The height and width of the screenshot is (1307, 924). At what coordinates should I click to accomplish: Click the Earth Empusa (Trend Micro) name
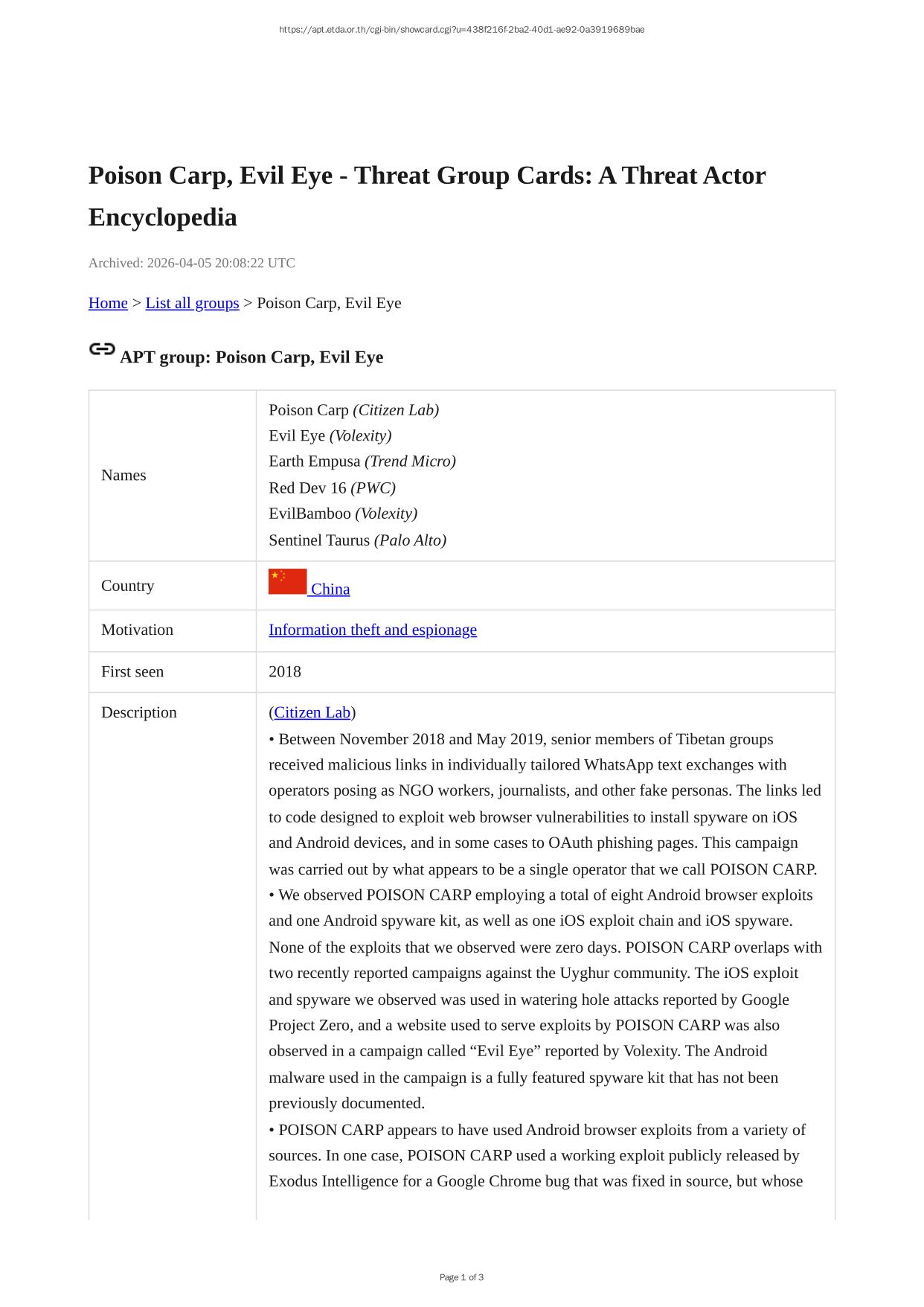point(362,461)
